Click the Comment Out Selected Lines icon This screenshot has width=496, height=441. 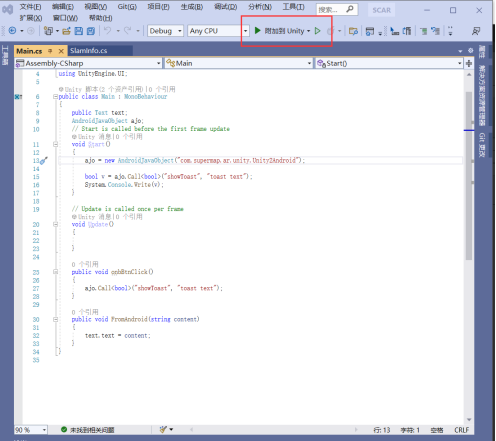tap(424, 31)
